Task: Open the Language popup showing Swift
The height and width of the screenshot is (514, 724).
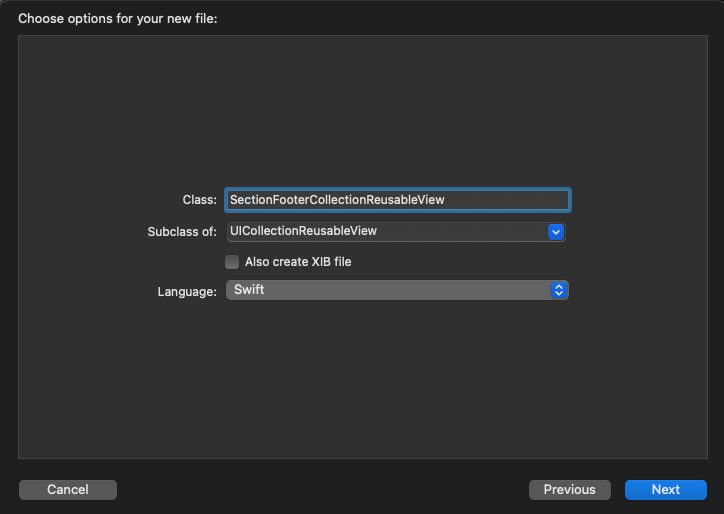Action: click(397, 290)
